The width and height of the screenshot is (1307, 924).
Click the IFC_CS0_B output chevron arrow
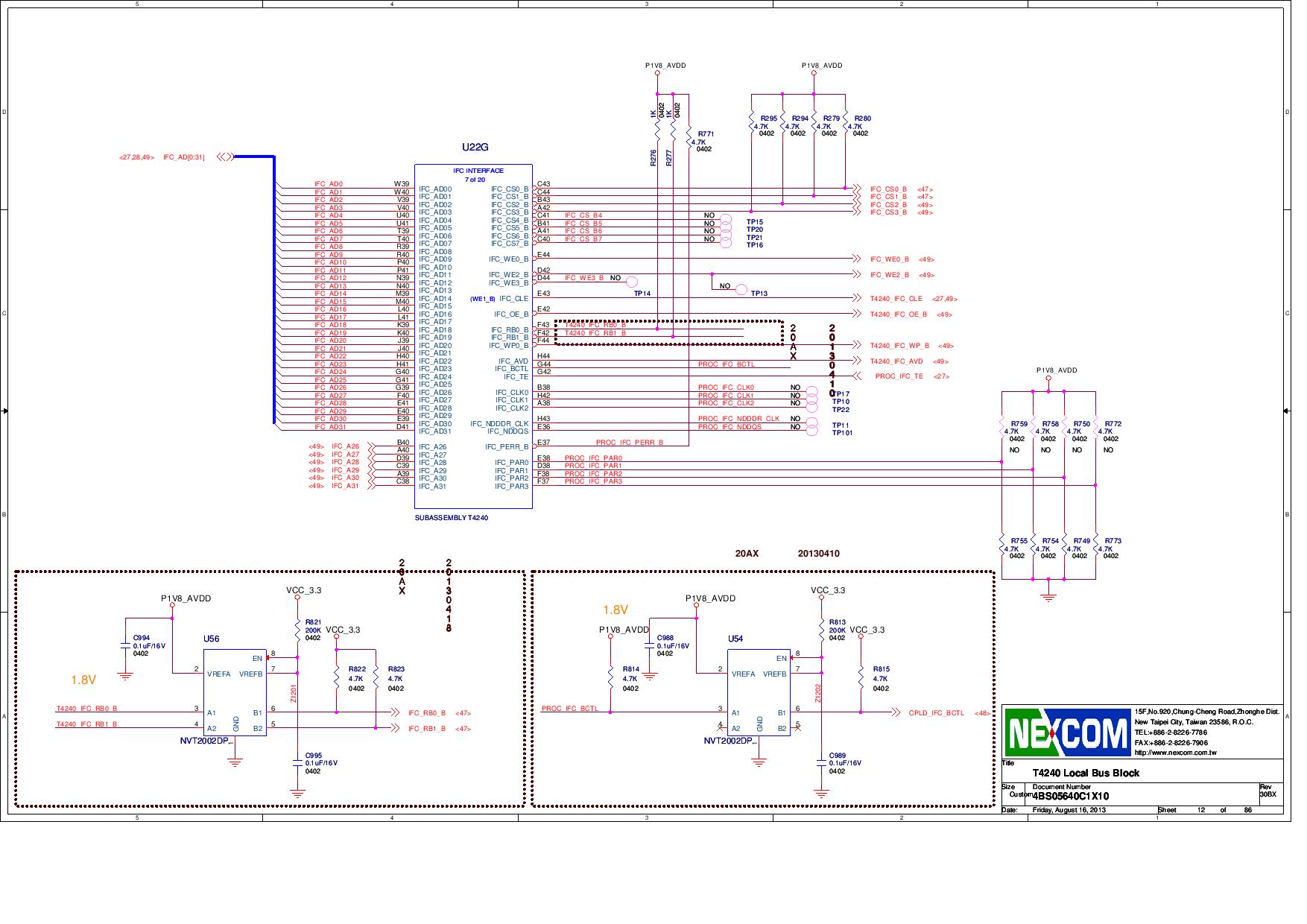[x=857, y=189]
